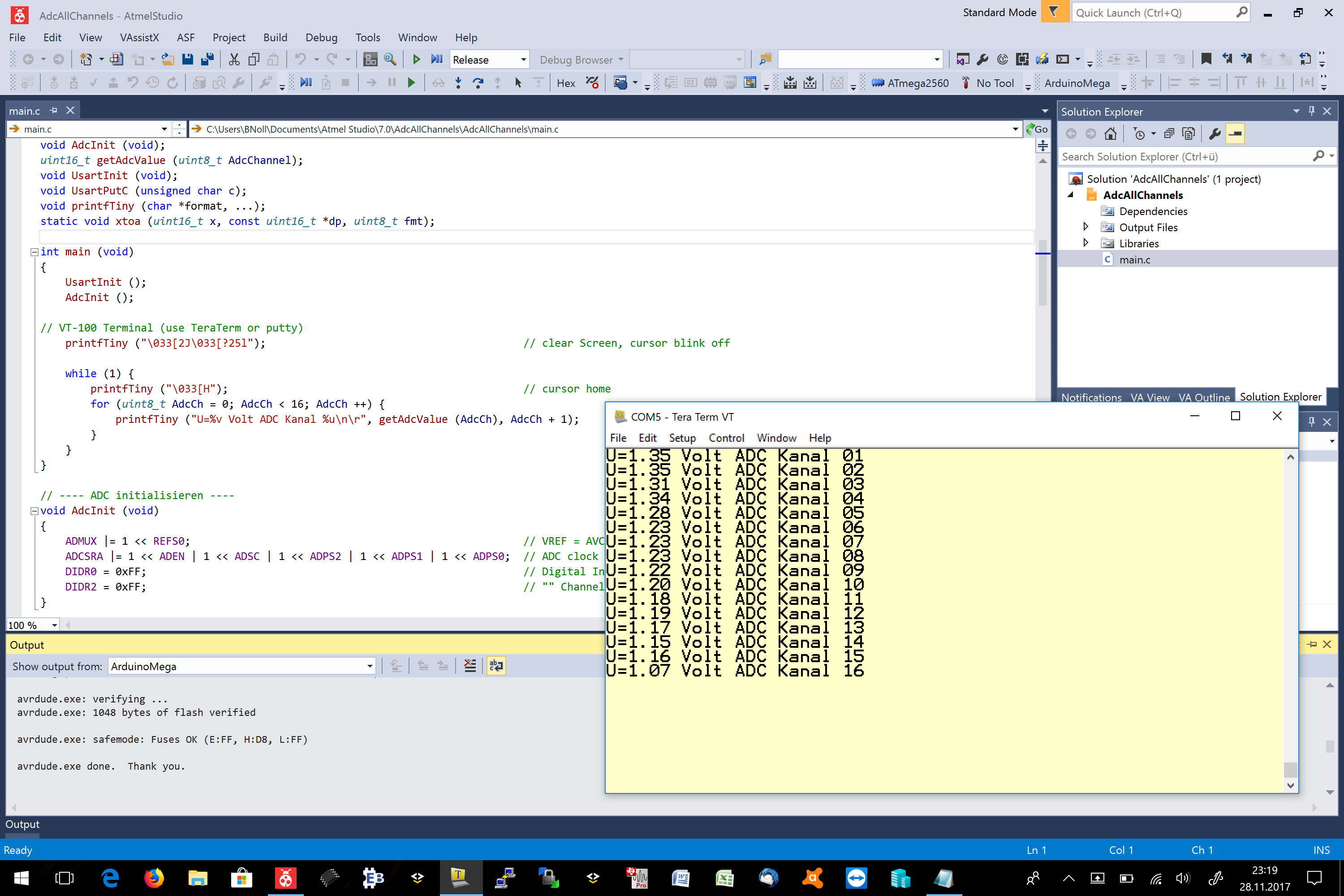
Task: Click the Cut scissors icon
Action: [x=234, y=60]
